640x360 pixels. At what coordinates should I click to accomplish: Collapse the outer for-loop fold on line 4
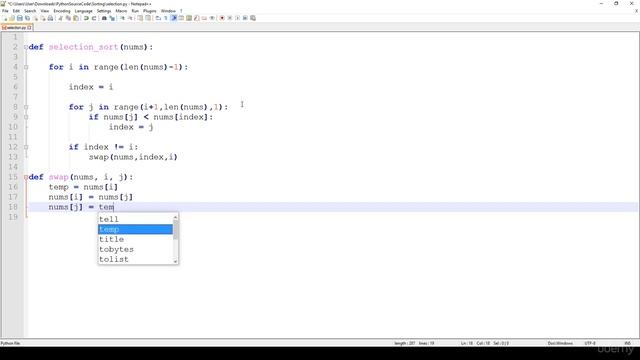pyautogui.click(x=26, y=67)
